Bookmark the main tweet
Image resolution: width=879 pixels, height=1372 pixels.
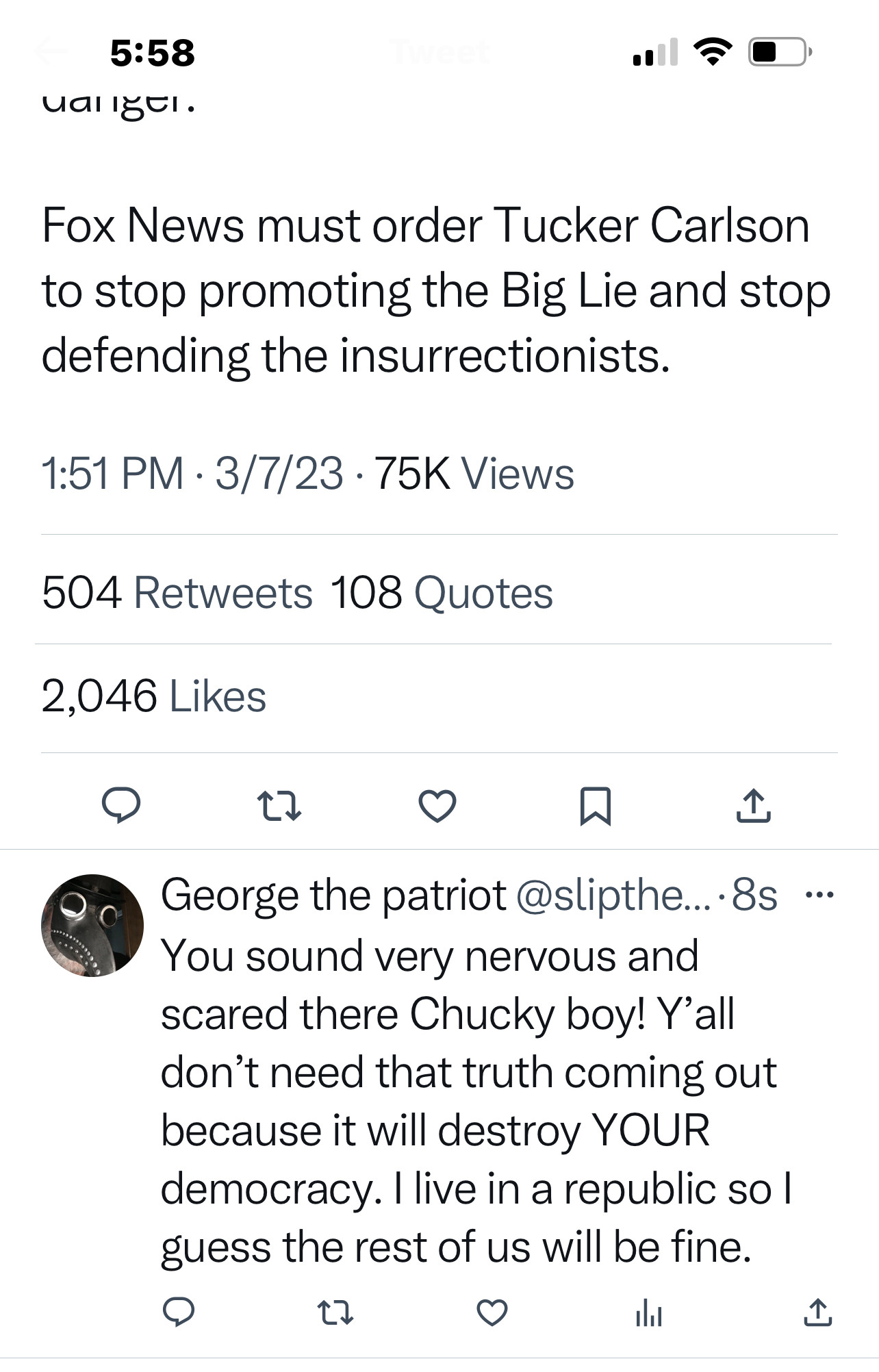595,806
